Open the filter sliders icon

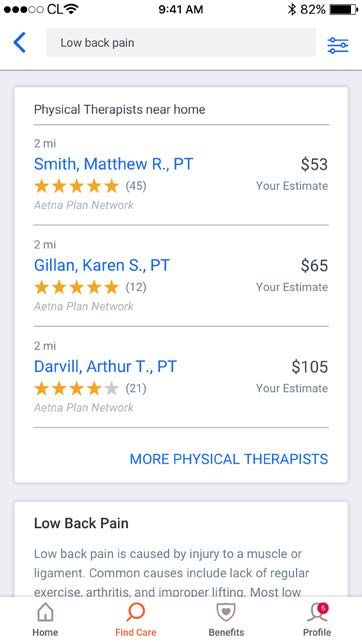[x=338, y=45]
